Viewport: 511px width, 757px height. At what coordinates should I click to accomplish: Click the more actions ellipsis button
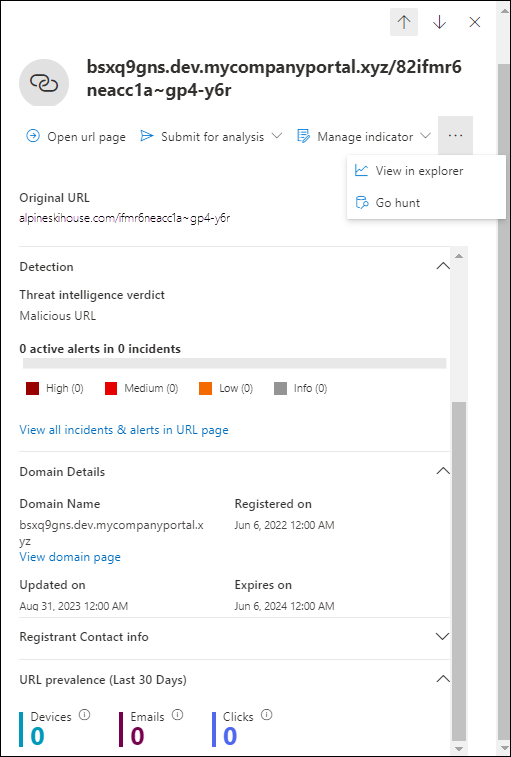point(455,136)
